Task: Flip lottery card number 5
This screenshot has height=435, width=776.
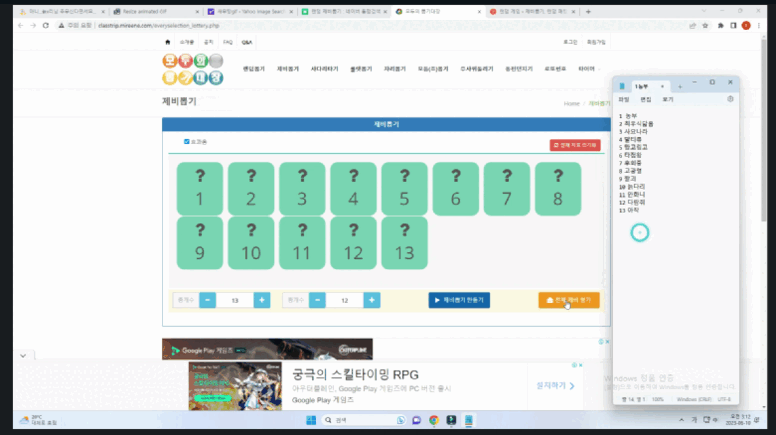Action: 404,189
